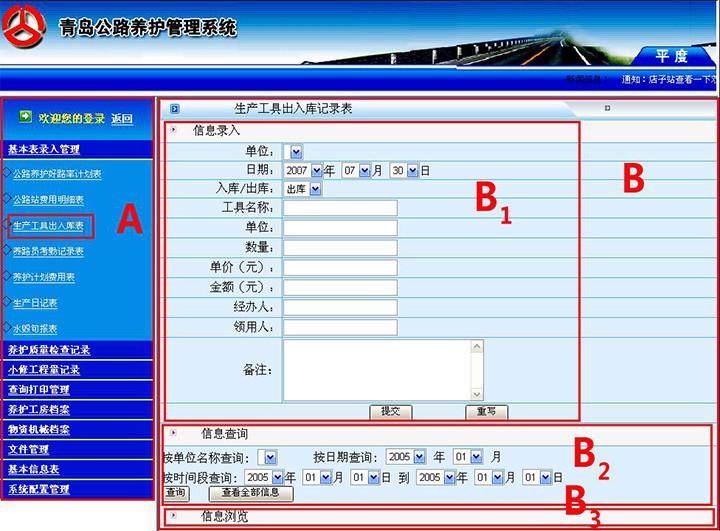Click the 返回 link in sidebar

[x=122, y=119]
